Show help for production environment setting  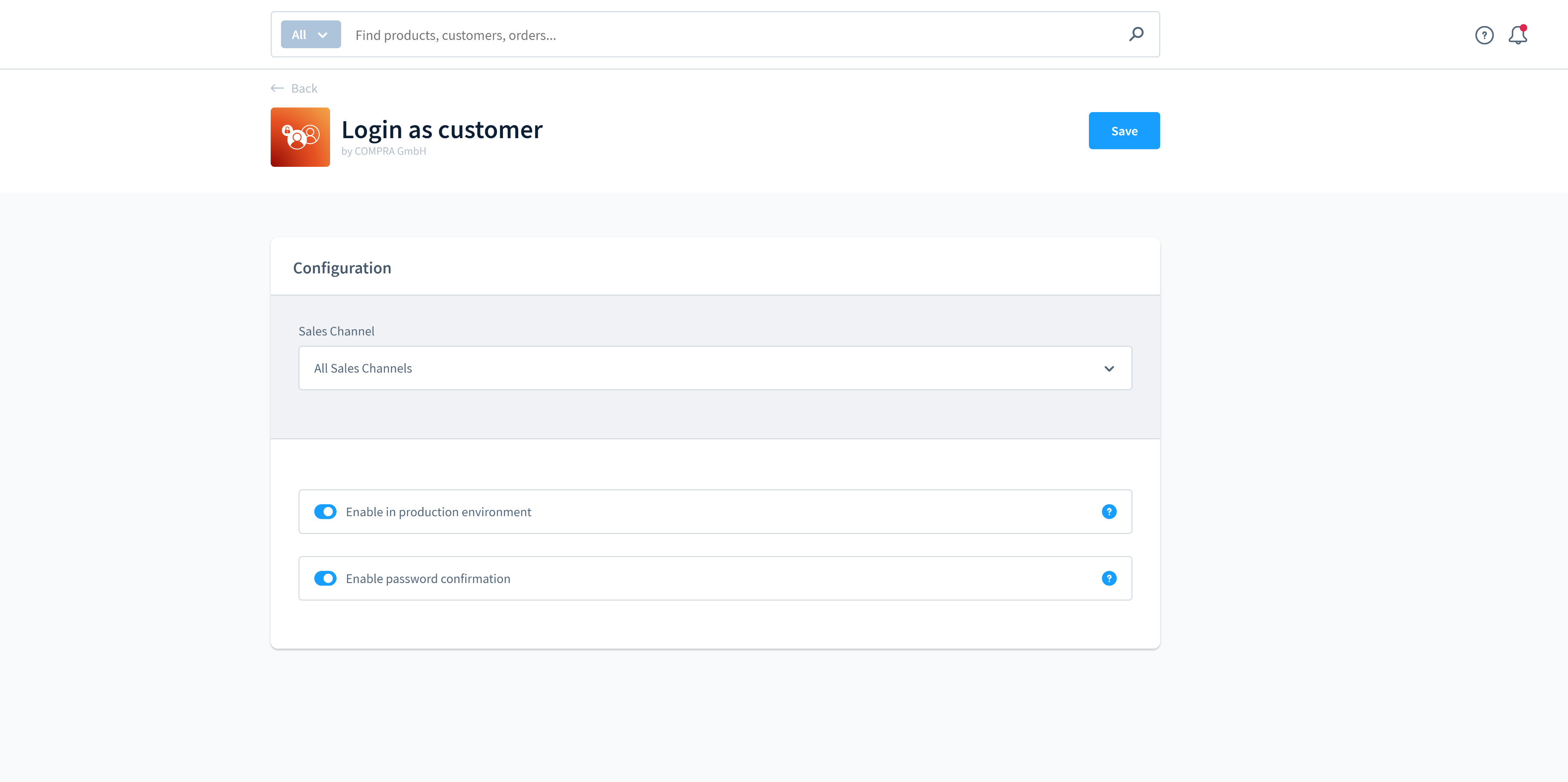(x=1109, y=512)
